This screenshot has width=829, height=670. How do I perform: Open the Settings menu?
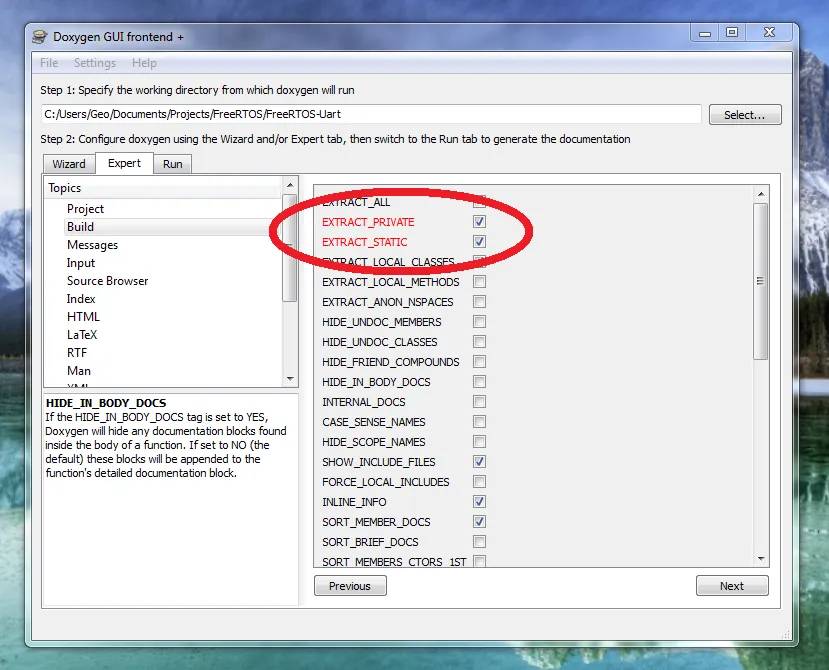pos(95,63)
